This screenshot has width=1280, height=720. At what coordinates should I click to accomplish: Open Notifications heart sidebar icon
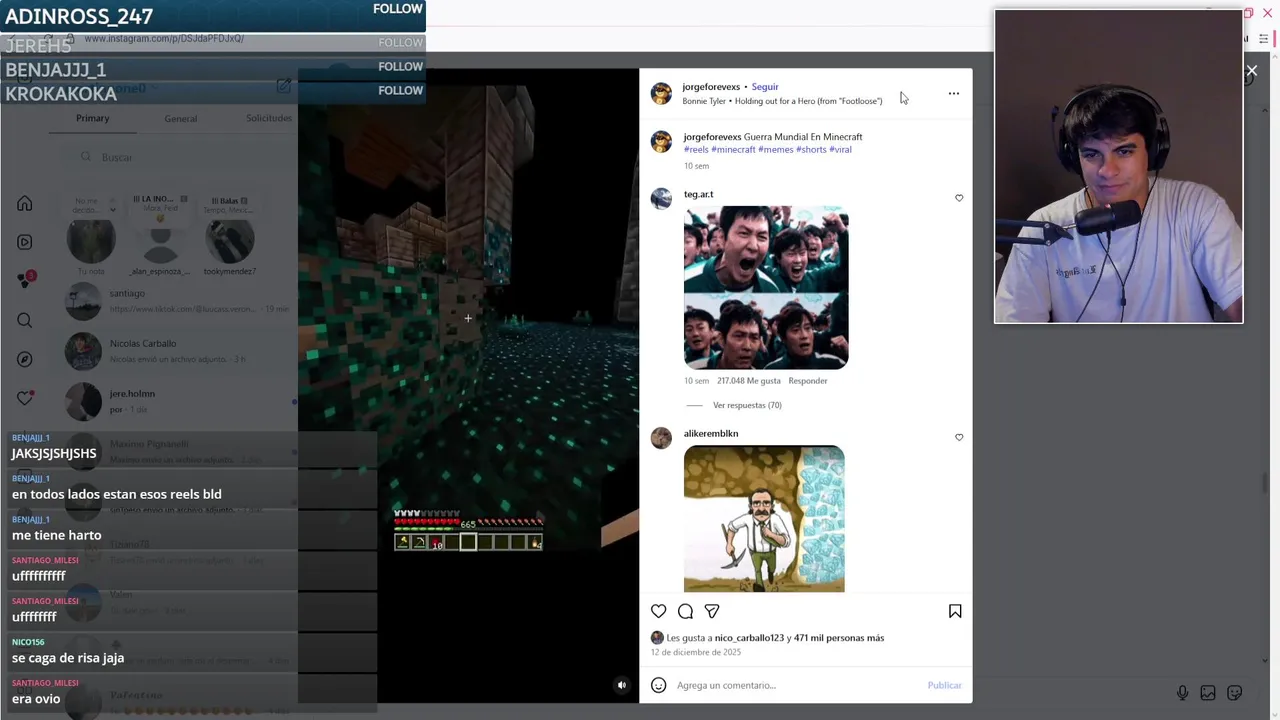(x=26, y=398)
